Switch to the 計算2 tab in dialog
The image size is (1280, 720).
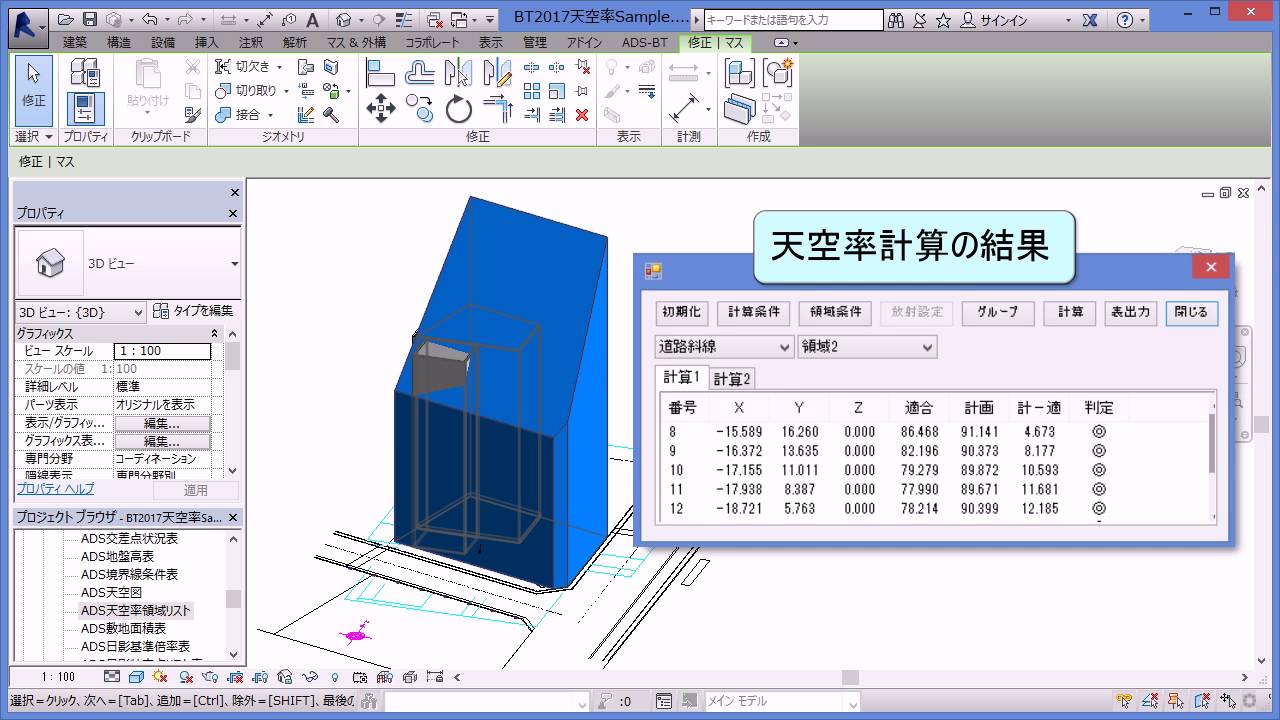732,379
